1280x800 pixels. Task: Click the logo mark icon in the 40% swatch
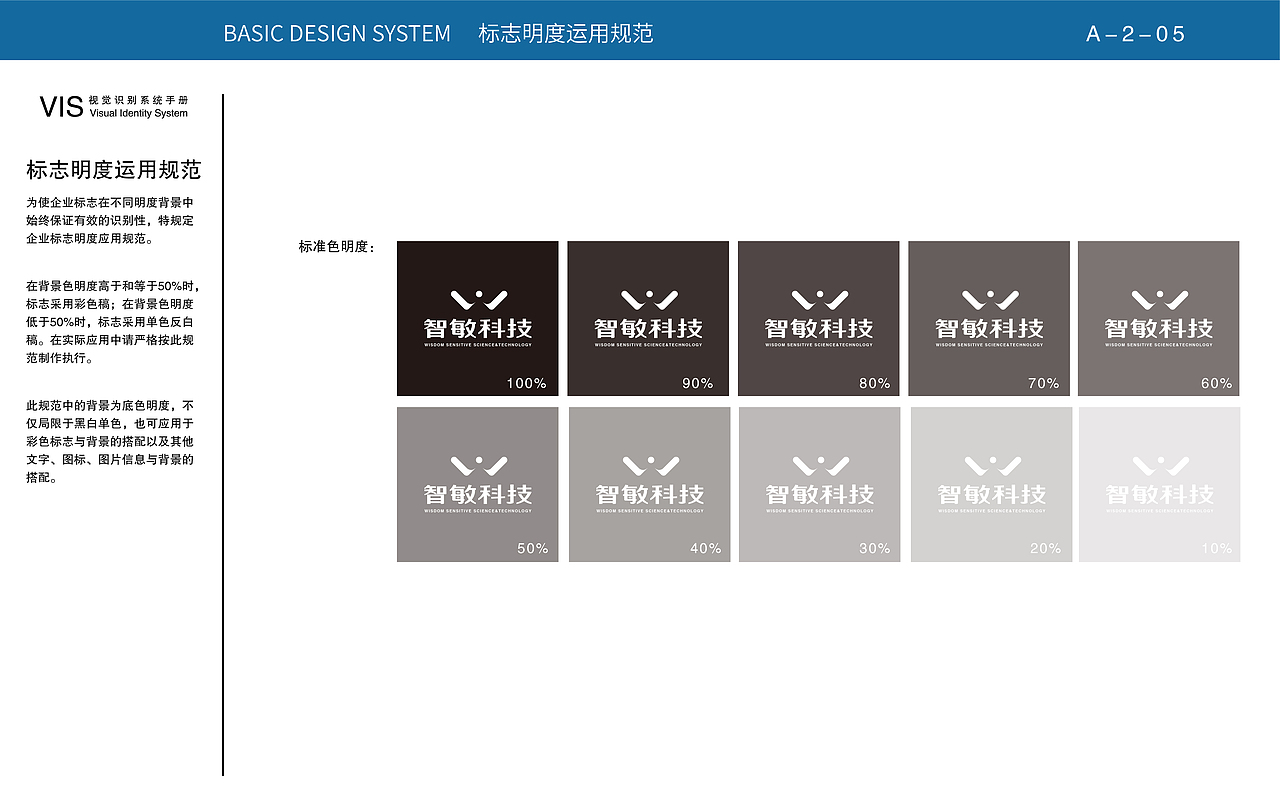[650, 465]
